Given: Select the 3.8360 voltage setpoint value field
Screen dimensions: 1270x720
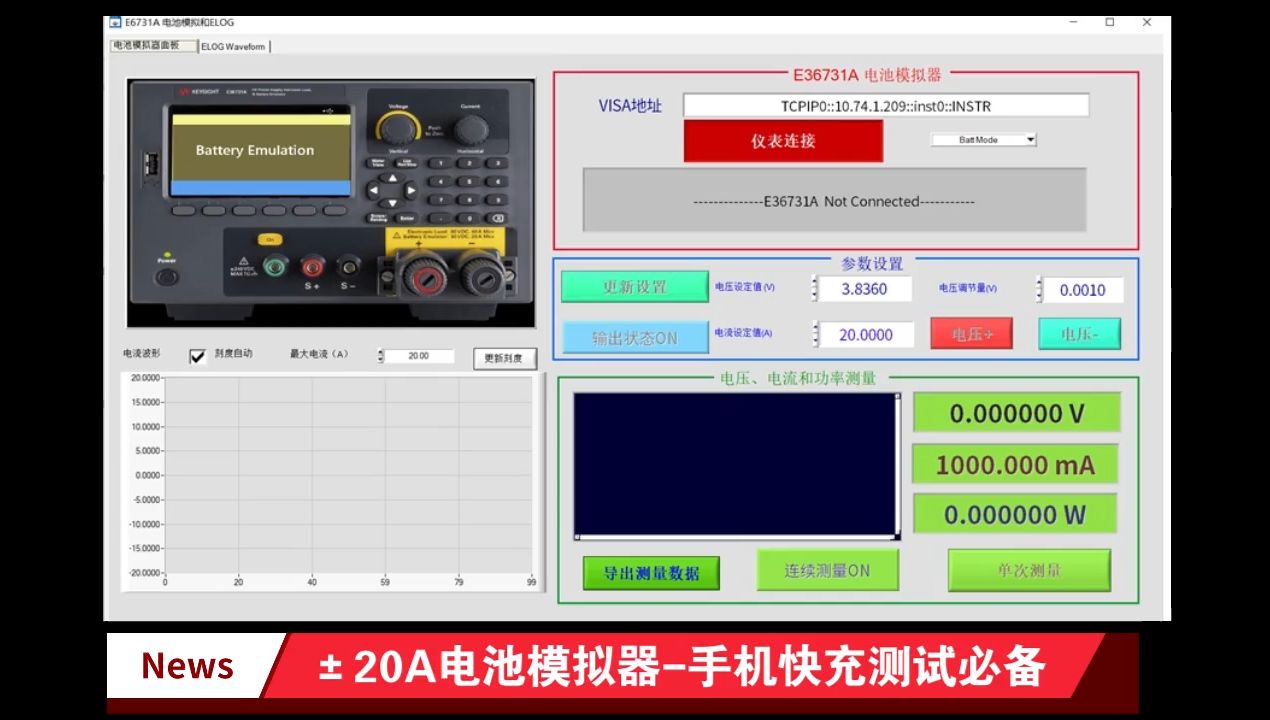Looking at the screenshot, I should pyautogui.click(x=864, y=287).
